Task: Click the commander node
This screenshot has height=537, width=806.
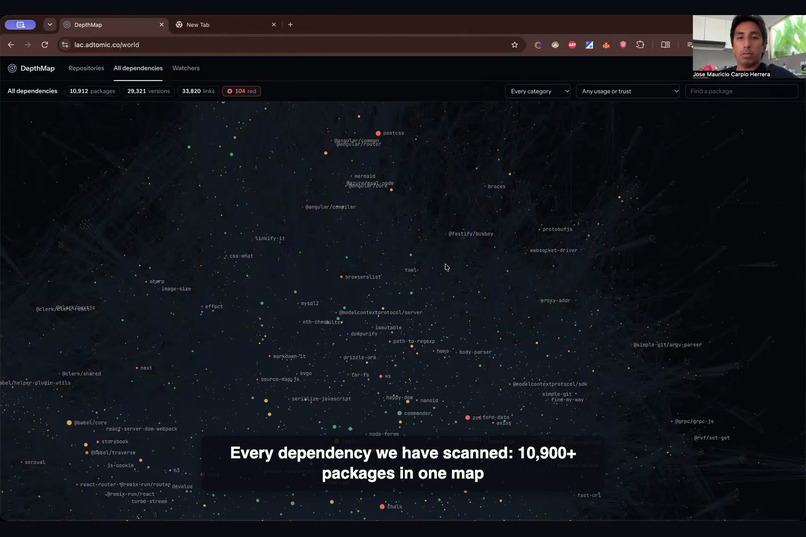Action: click(399, 413)
